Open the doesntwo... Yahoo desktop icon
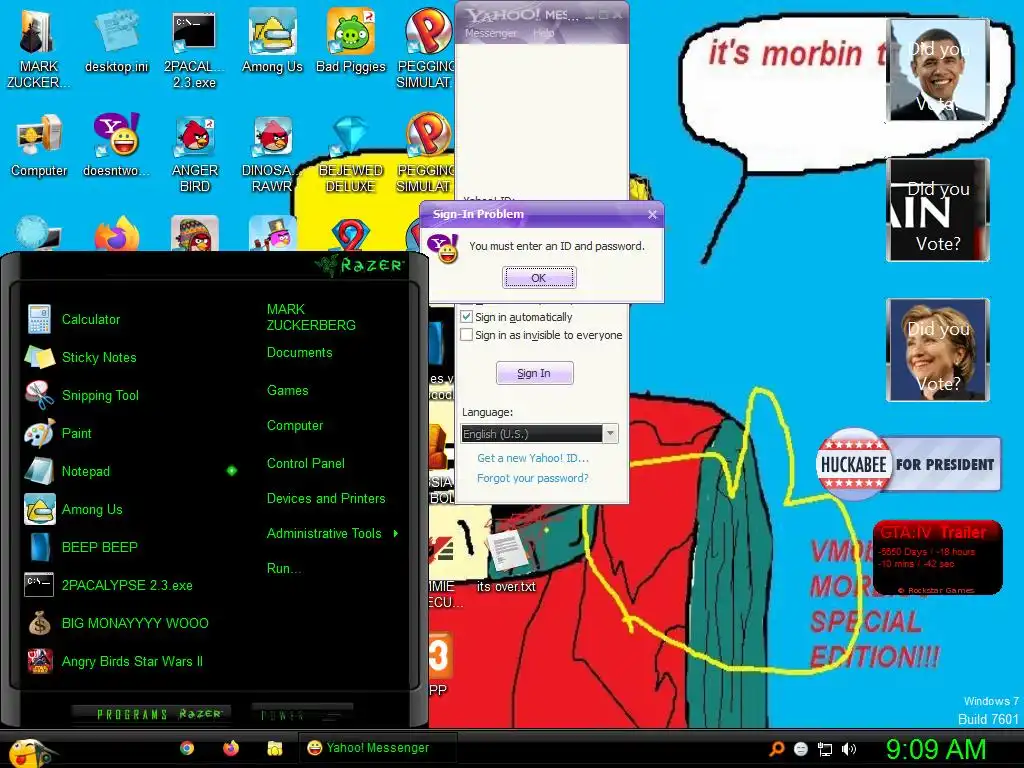The image size is (1024, 768). pyautogui.click(x=116, y=146)
